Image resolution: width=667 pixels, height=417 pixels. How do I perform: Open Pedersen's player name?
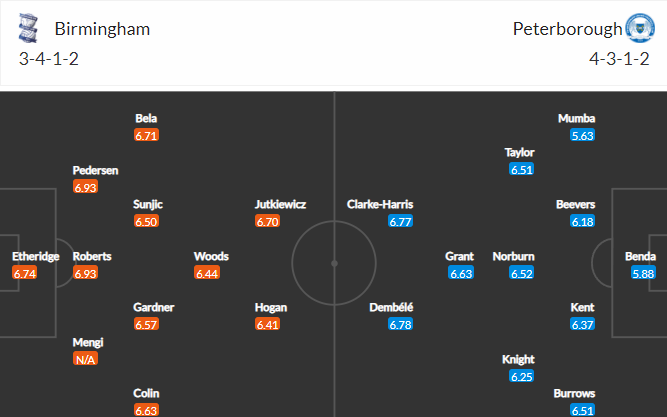point(95,170)
